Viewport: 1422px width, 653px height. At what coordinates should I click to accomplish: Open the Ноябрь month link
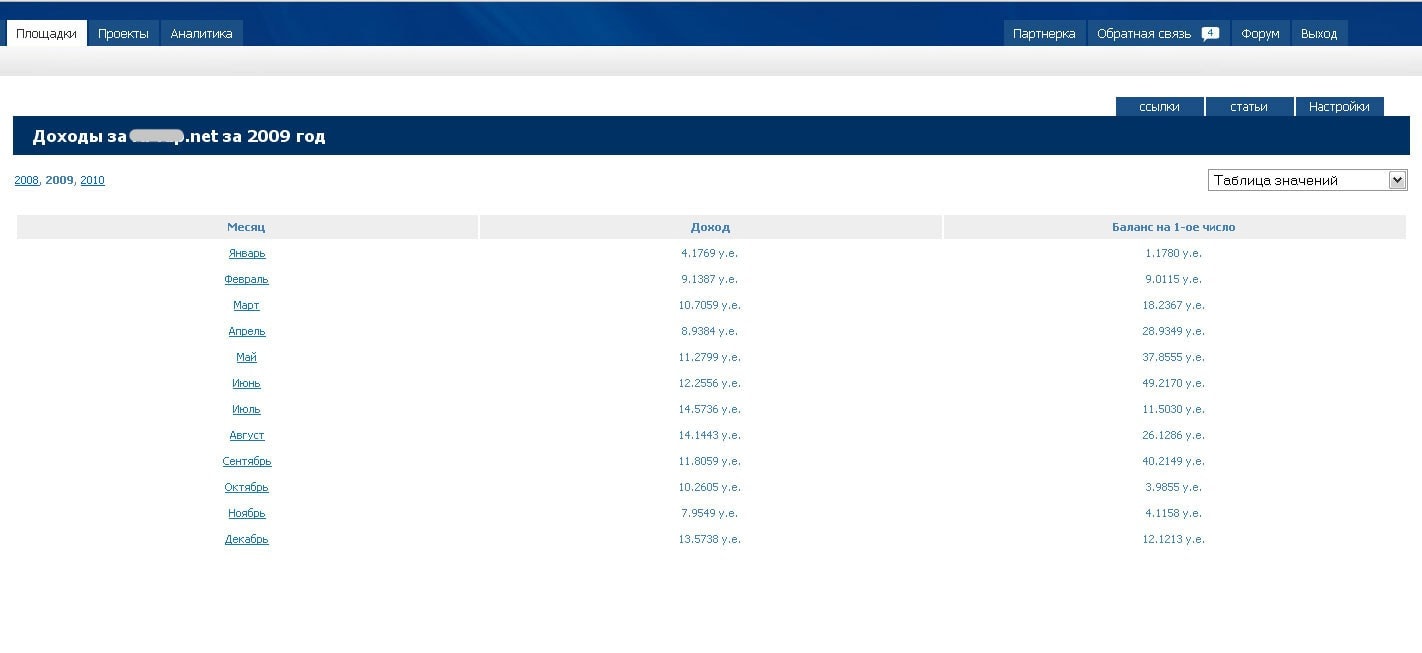point(247,513)
